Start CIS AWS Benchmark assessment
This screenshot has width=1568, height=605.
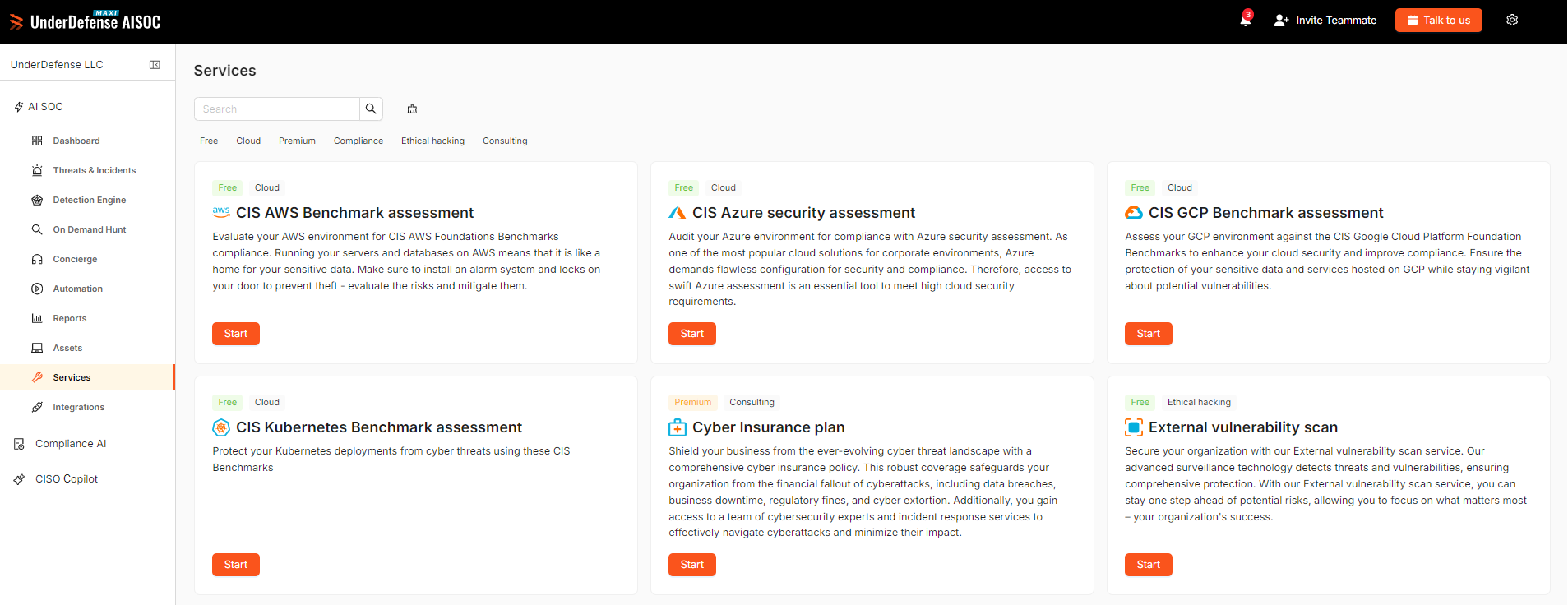click(x=236, y=334)
